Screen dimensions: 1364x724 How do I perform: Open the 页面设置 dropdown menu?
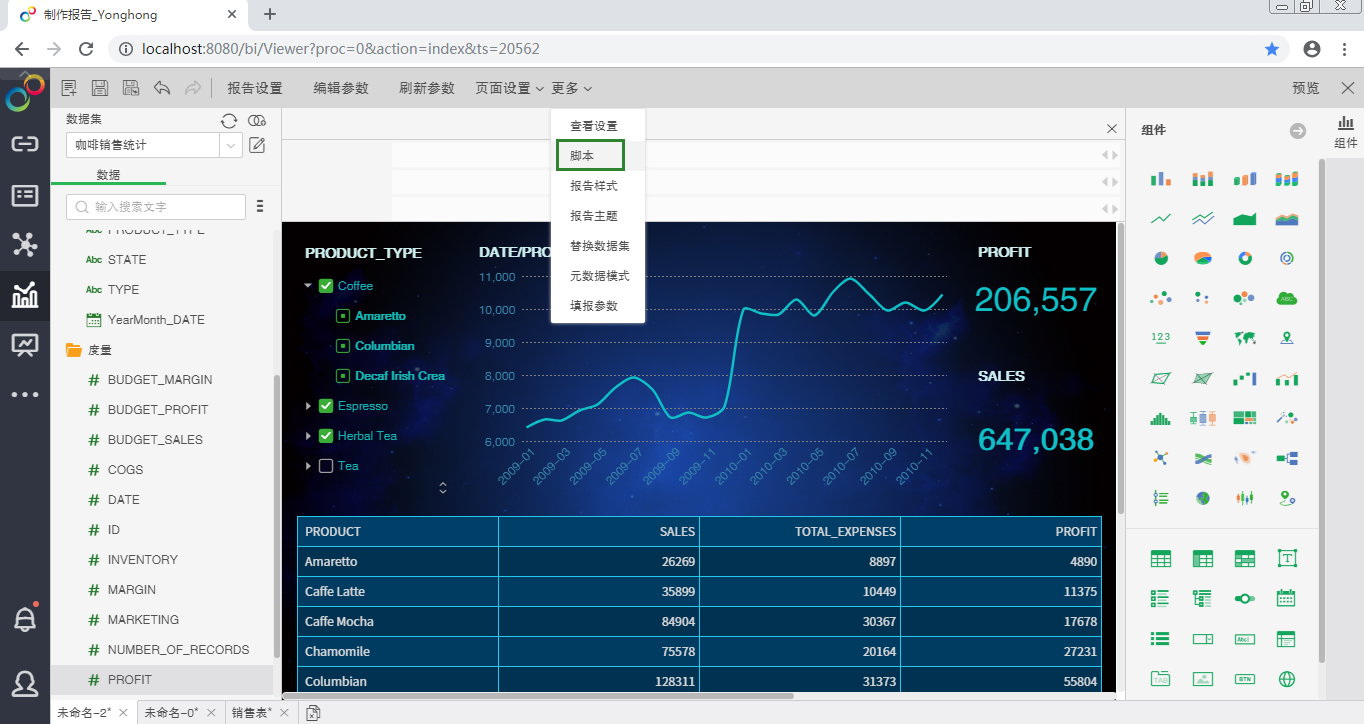pos(509,88)
